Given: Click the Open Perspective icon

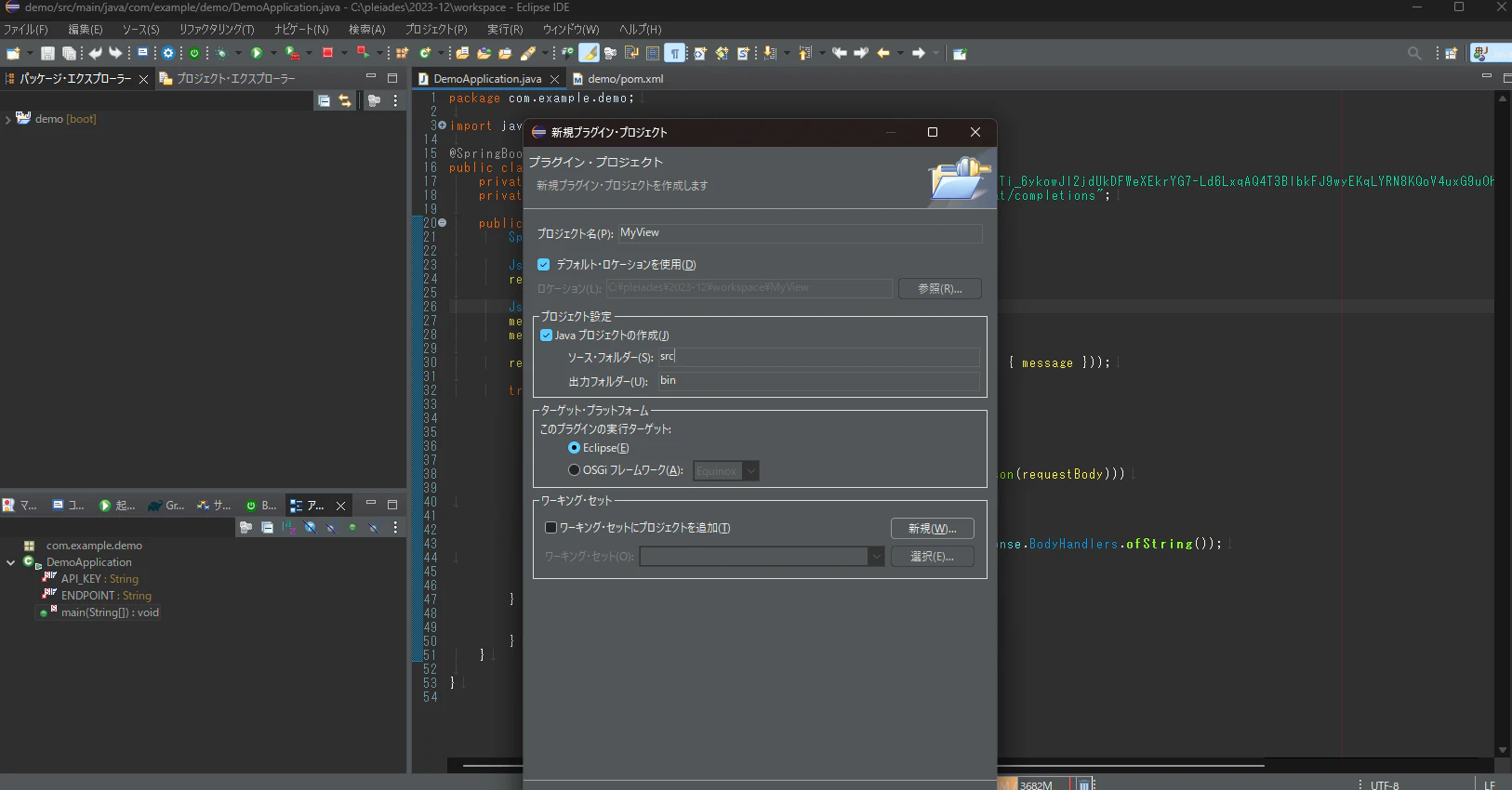Looking at the screenshot, I should coord(1451,53).
